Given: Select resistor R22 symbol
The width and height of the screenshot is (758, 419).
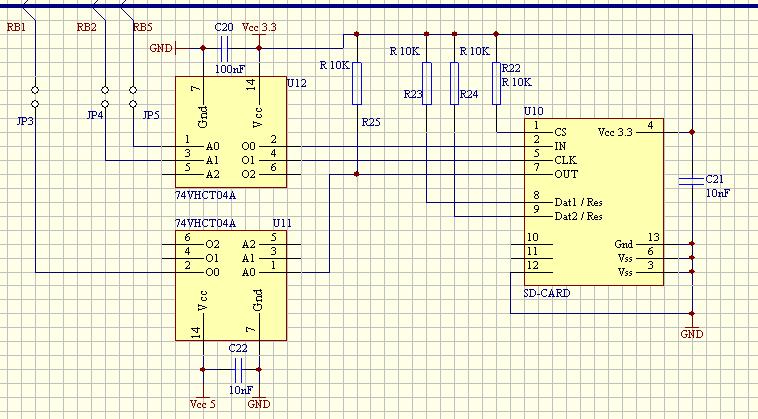Looking at the screenshot, I should tap(496, 83).
